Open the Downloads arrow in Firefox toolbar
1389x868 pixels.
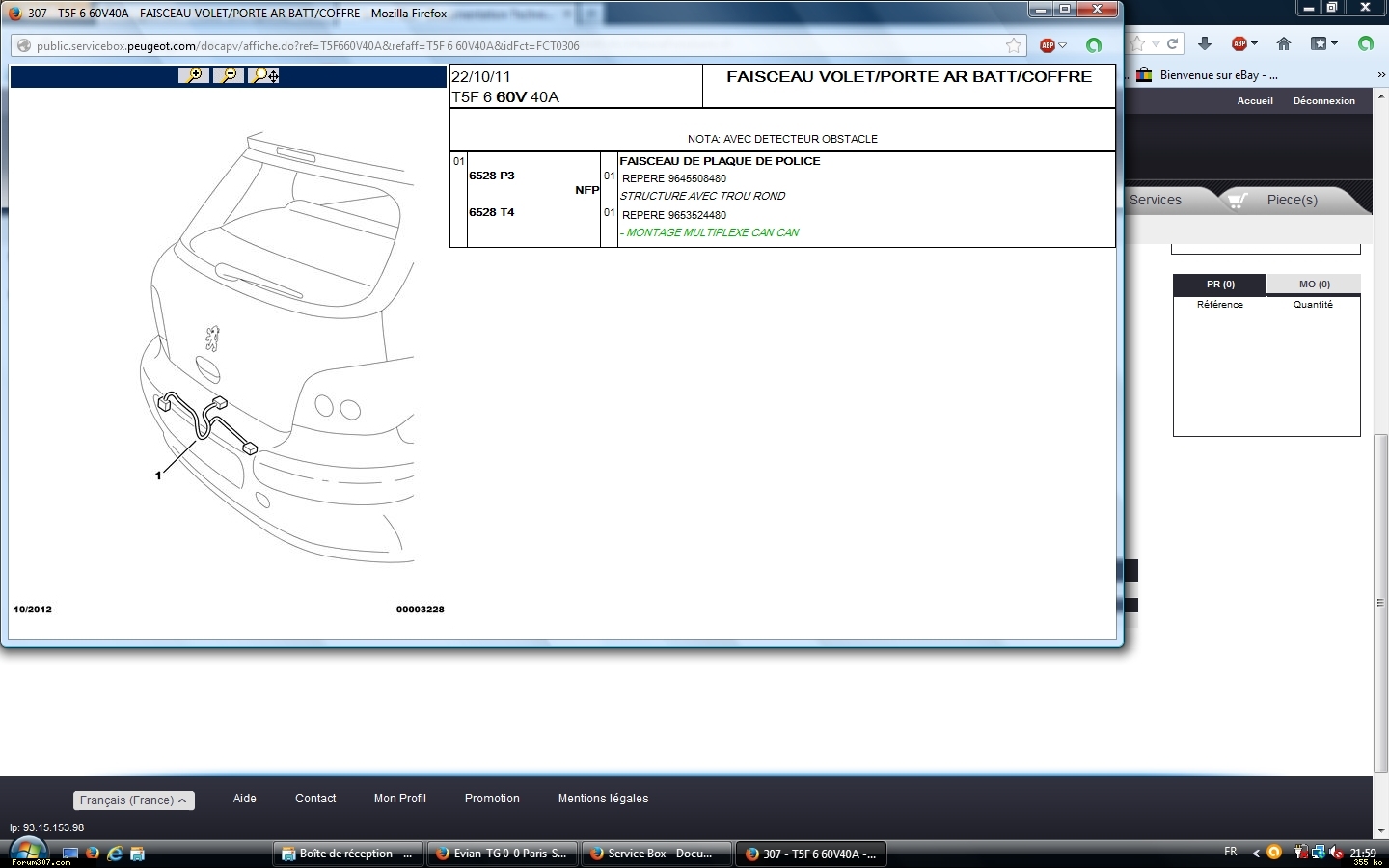(1205, 43)
